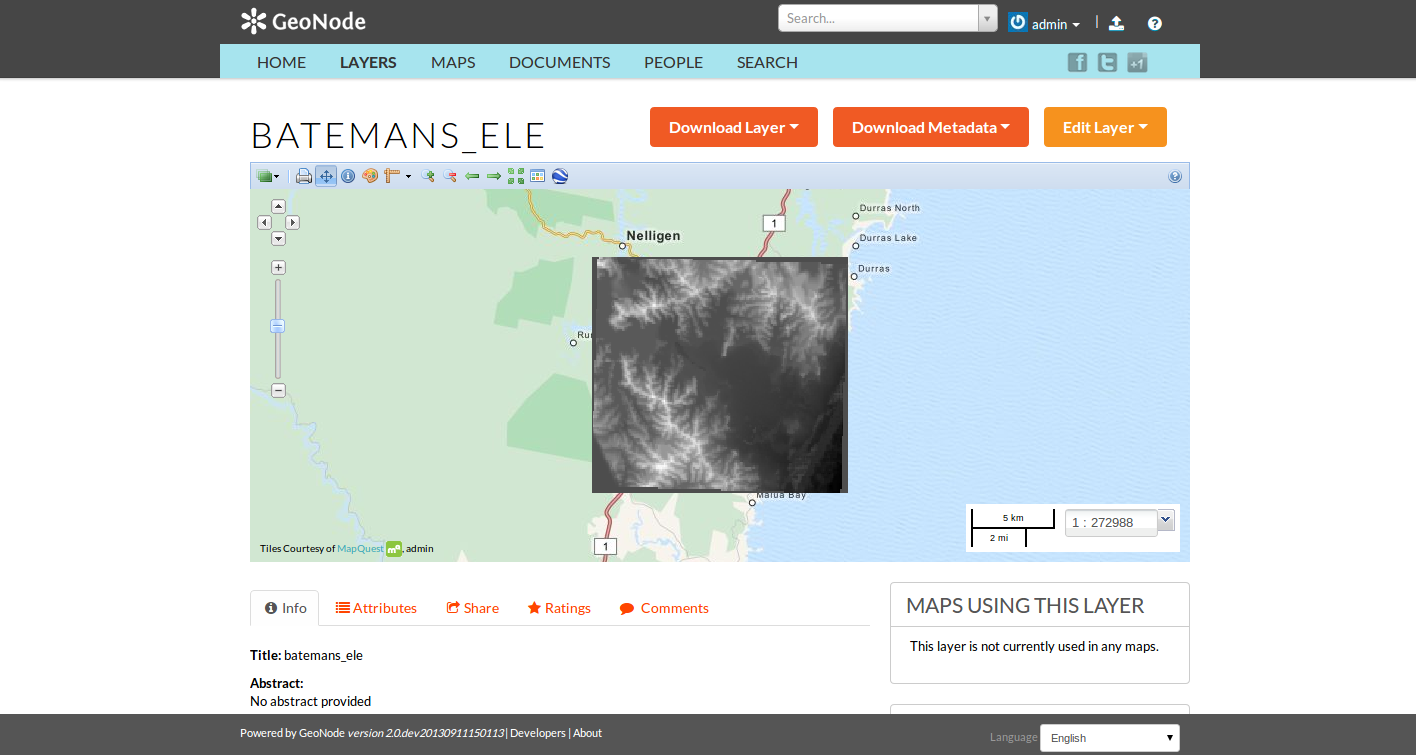Screen dimensions: 1416x755
Task: Pan the map south arrow
Action: [x=278, y=238]
